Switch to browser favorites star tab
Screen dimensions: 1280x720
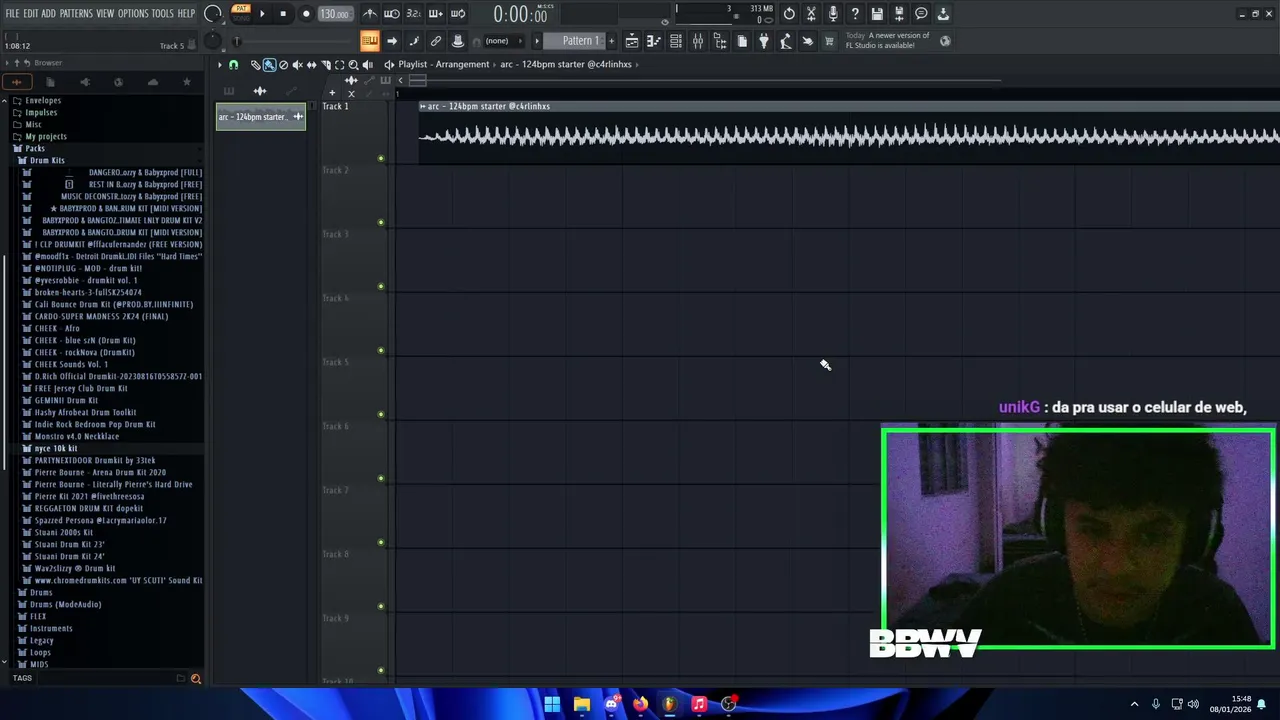[186, 82]
